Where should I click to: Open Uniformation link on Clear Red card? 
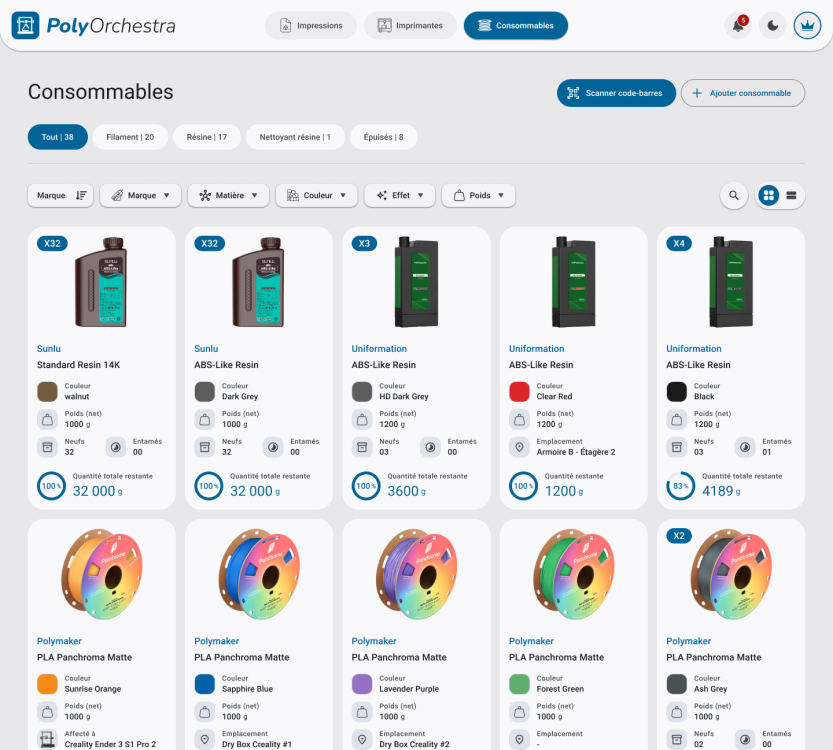tap(537, 348)
